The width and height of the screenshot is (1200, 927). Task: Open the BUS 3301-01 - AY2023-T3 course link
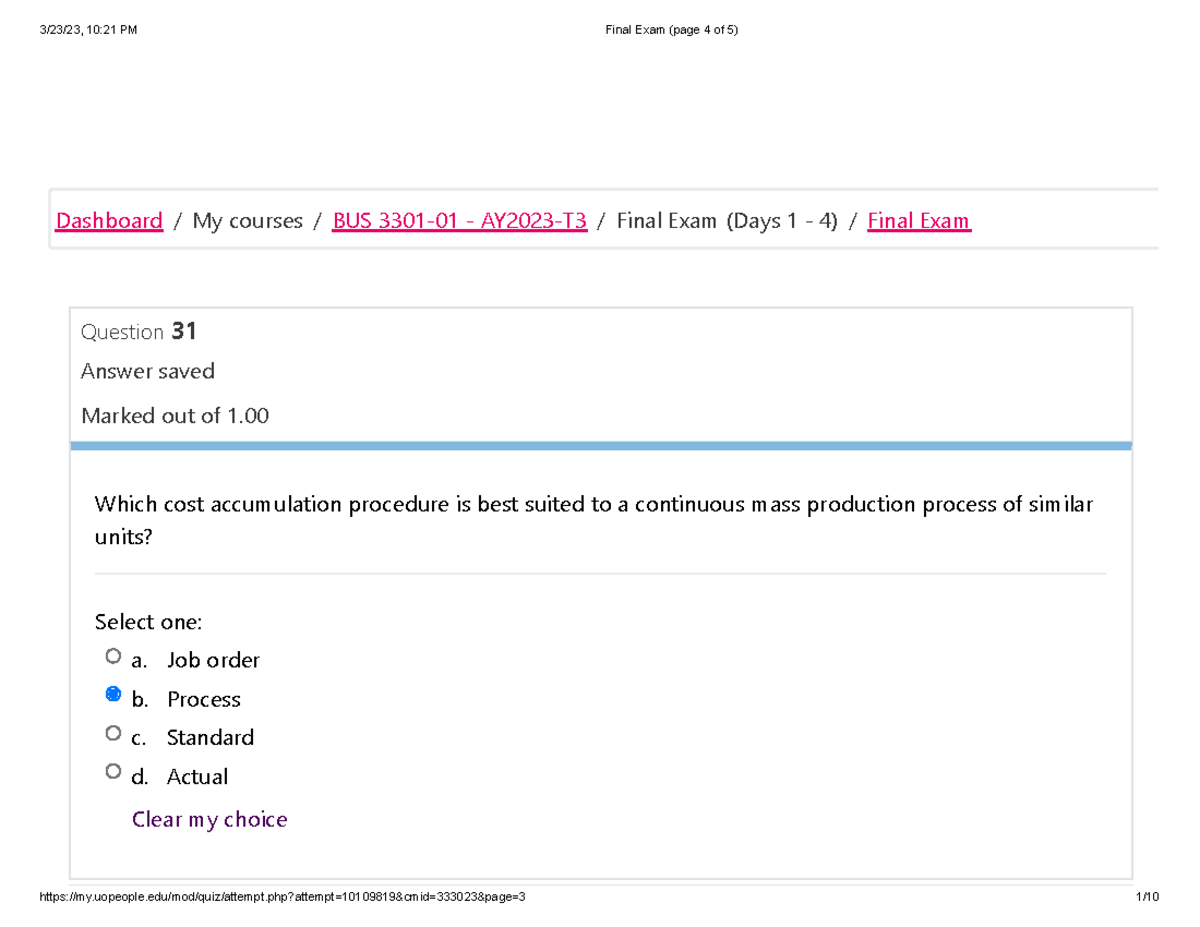[x=459, y=221]
